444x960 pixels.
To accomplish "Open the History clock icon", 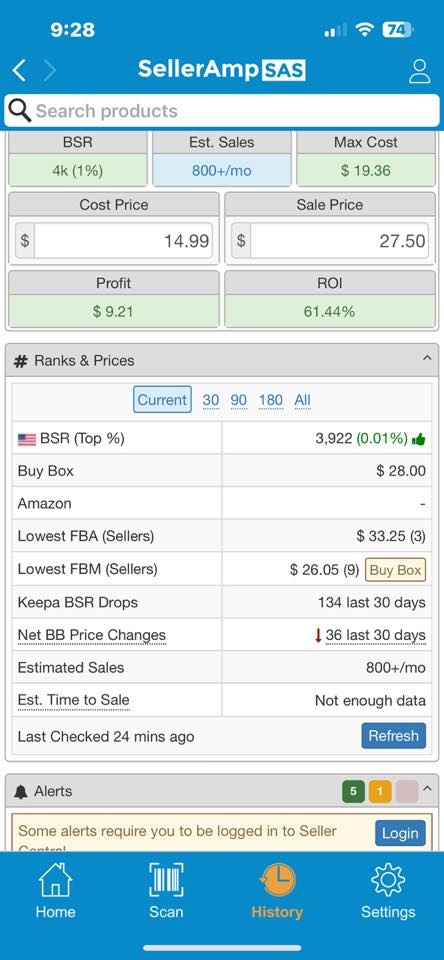I will (x=277, y=880).
